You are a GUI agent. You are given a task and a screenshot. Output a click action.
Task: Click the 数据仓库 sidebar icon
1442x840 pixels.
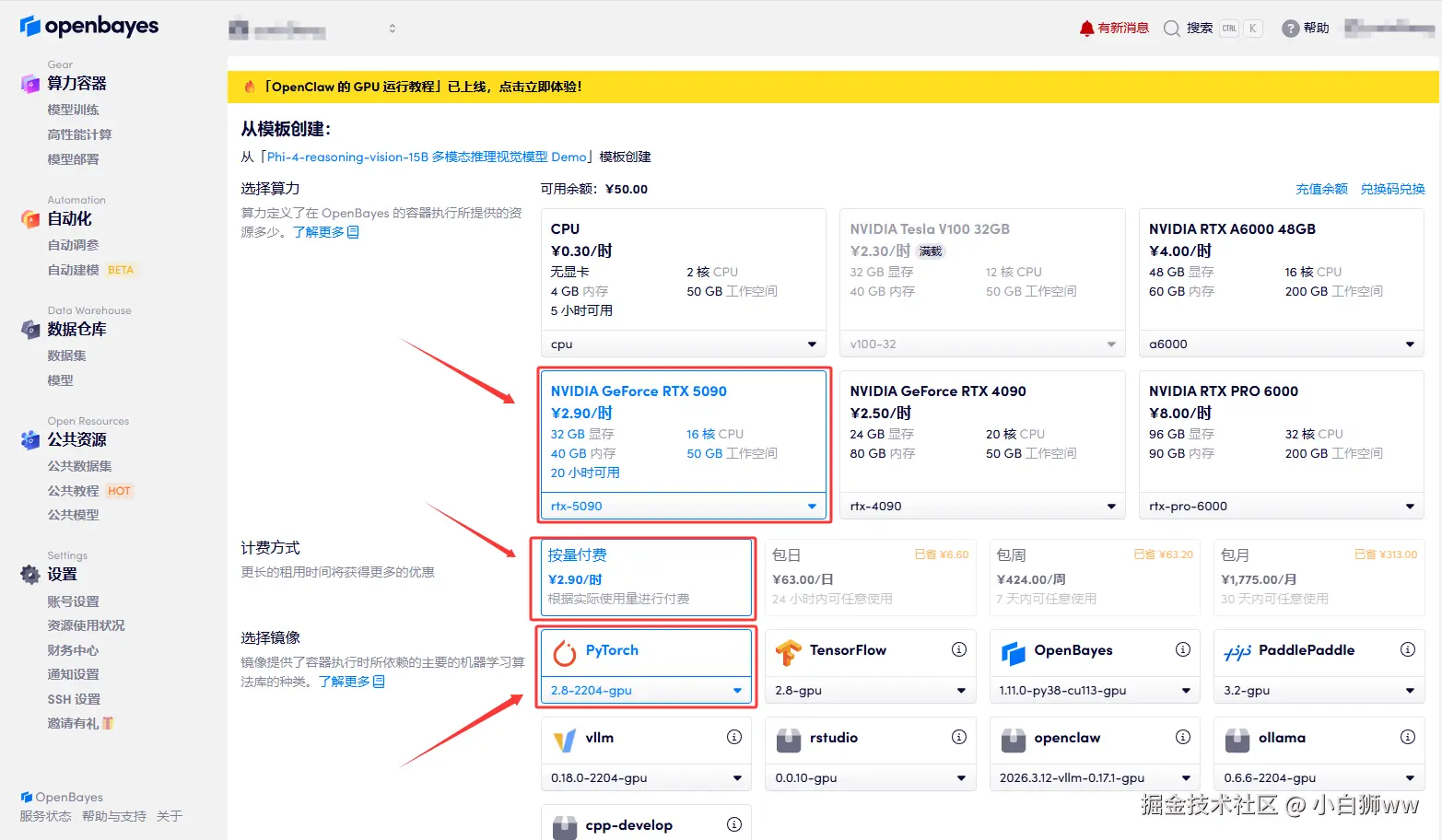tap(30, 330)
